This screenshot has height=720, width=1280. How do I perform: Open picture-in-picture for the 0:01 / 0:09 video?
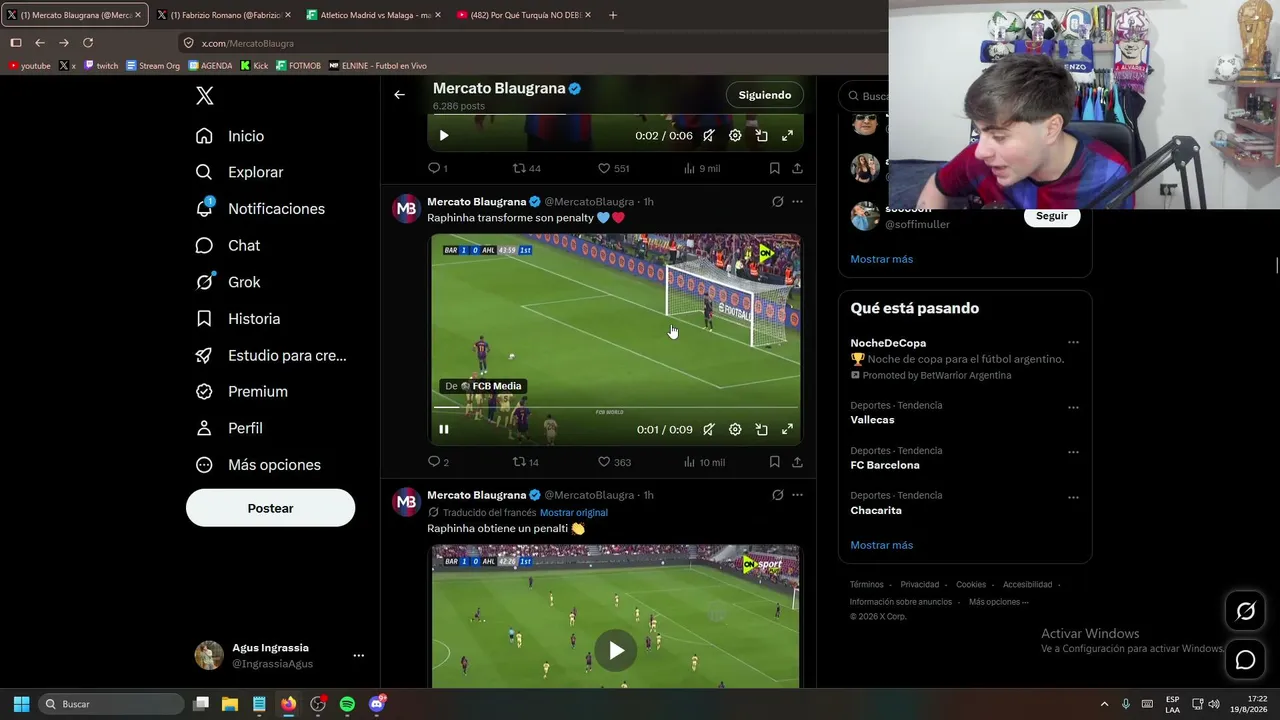coord(761,430)
